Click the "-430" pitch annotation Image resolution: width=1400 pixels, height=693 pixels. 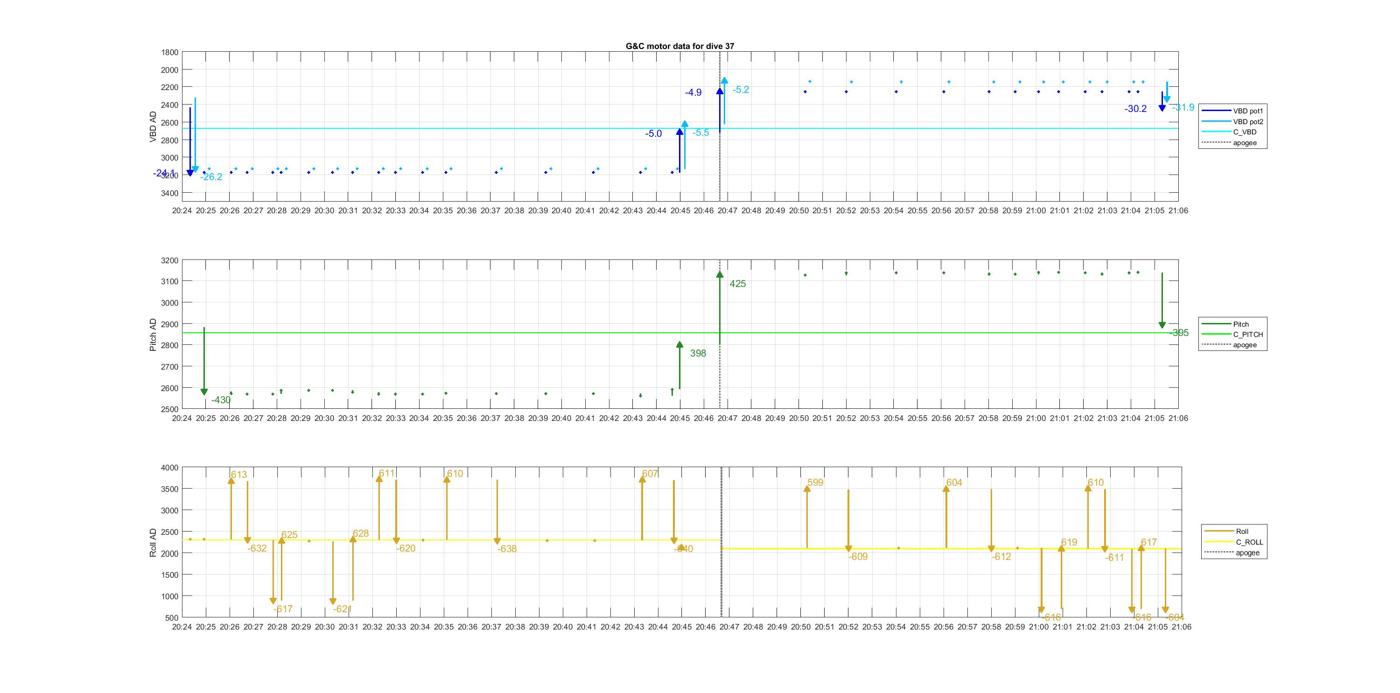coord(221,400)
